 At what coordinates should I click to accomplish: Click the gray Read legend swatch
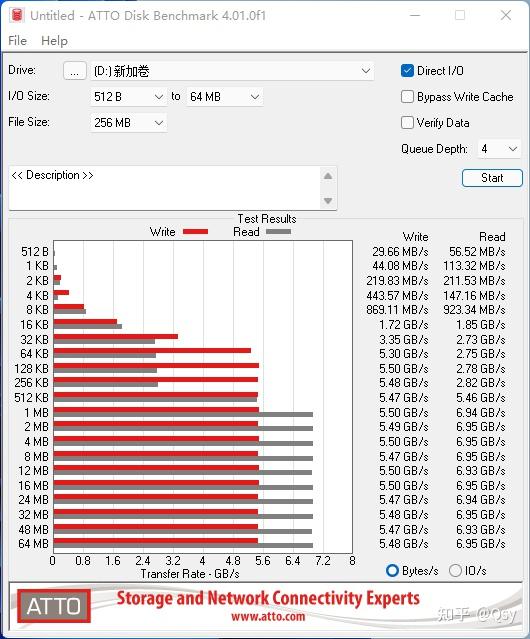point(278,231)
